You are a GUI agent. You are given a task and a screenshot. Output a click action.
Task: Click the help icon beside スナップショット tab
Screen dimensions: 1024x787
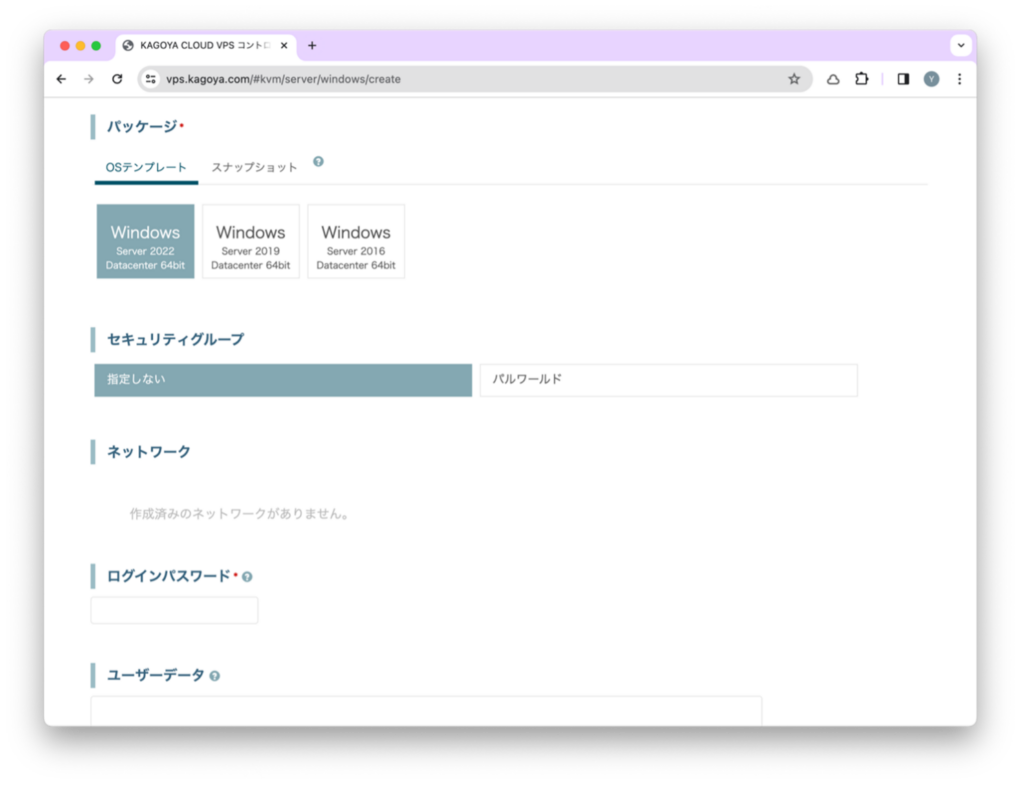tap(318, 161)
